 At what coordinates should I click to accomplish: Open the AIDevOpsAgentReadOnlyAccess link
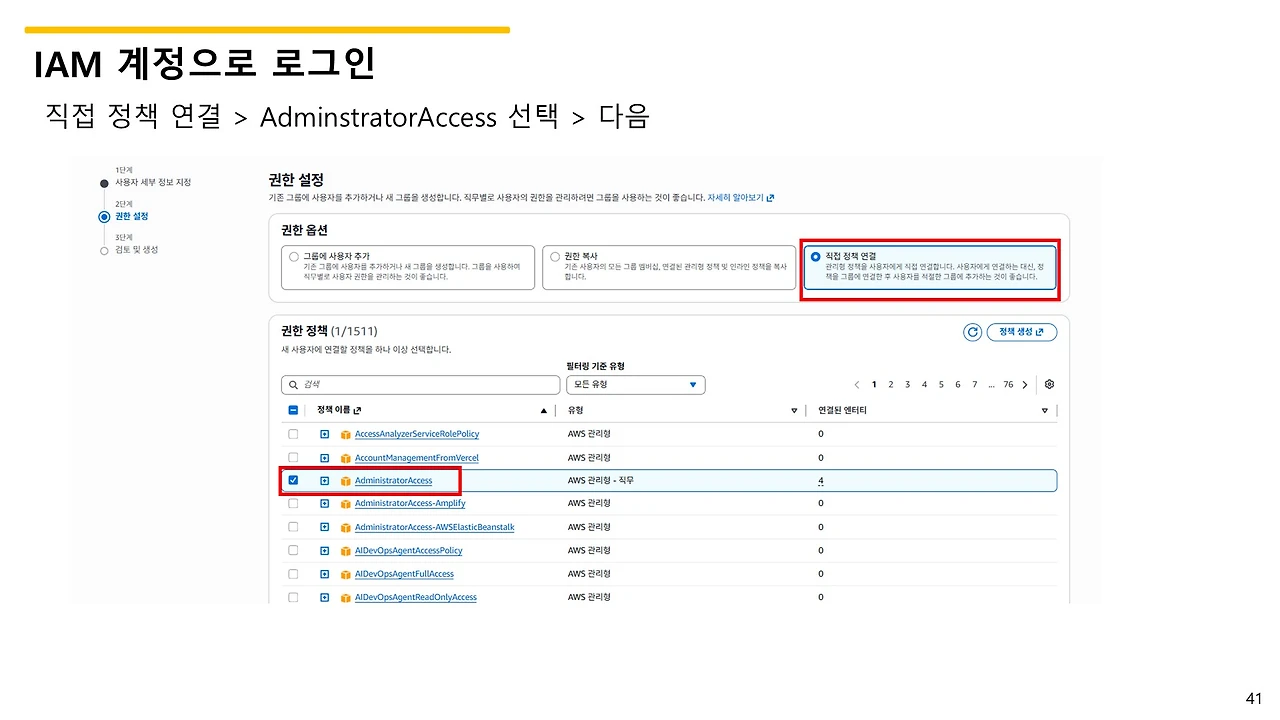click(416, 597)
